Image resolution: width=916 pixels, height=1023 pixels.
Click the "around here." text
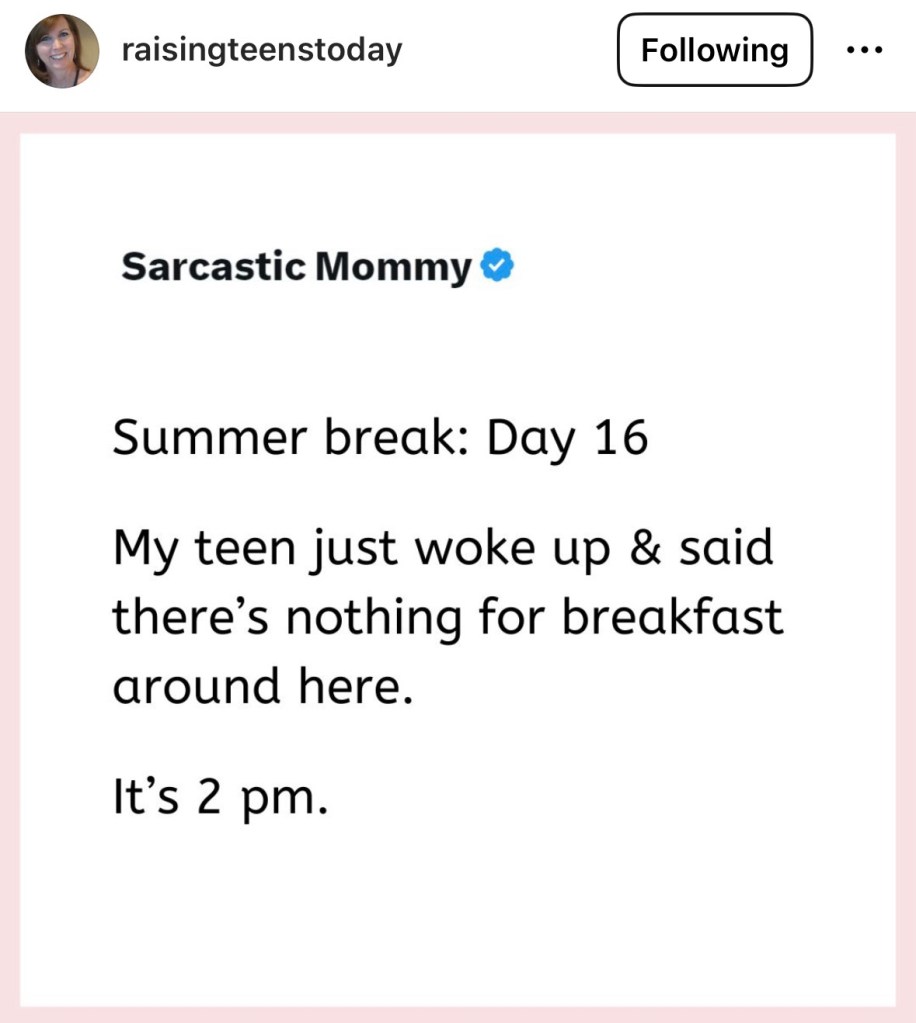tap(262, 686)
